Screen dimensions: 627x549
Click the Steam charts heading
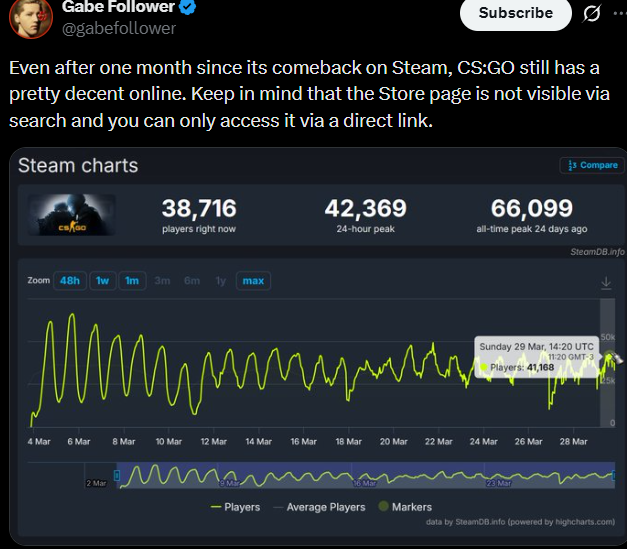point(78,166)
